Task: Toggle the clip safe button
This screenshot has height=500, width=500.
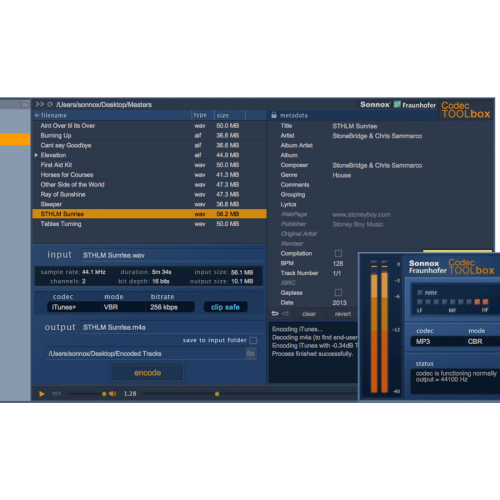Action: [x=225, y=307]
